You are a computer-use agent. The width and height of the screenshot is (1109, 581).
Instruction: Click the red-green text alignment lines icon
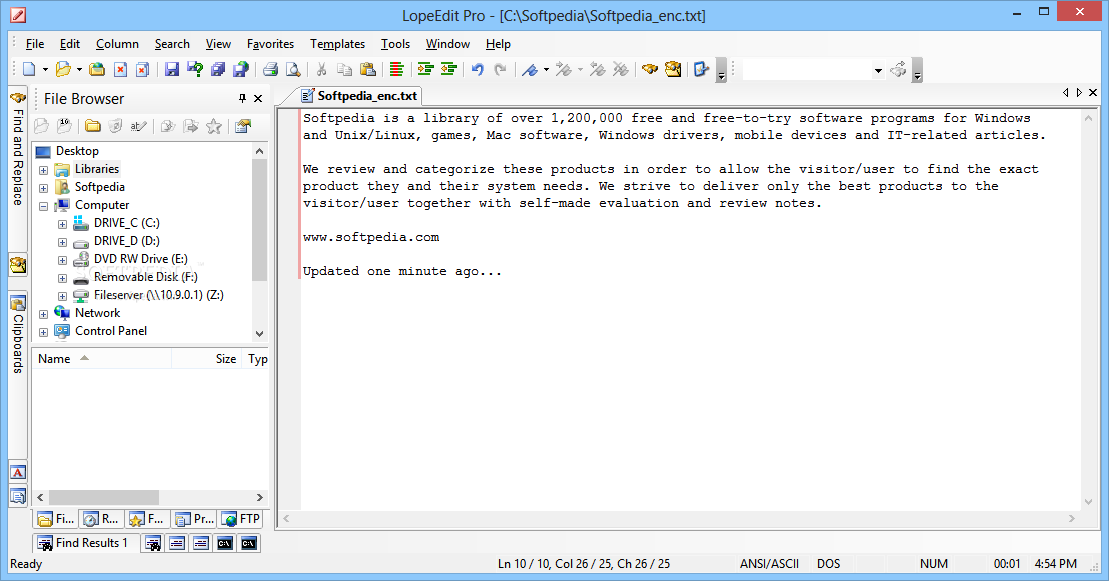pyautogui.click(x=397, y=69)
